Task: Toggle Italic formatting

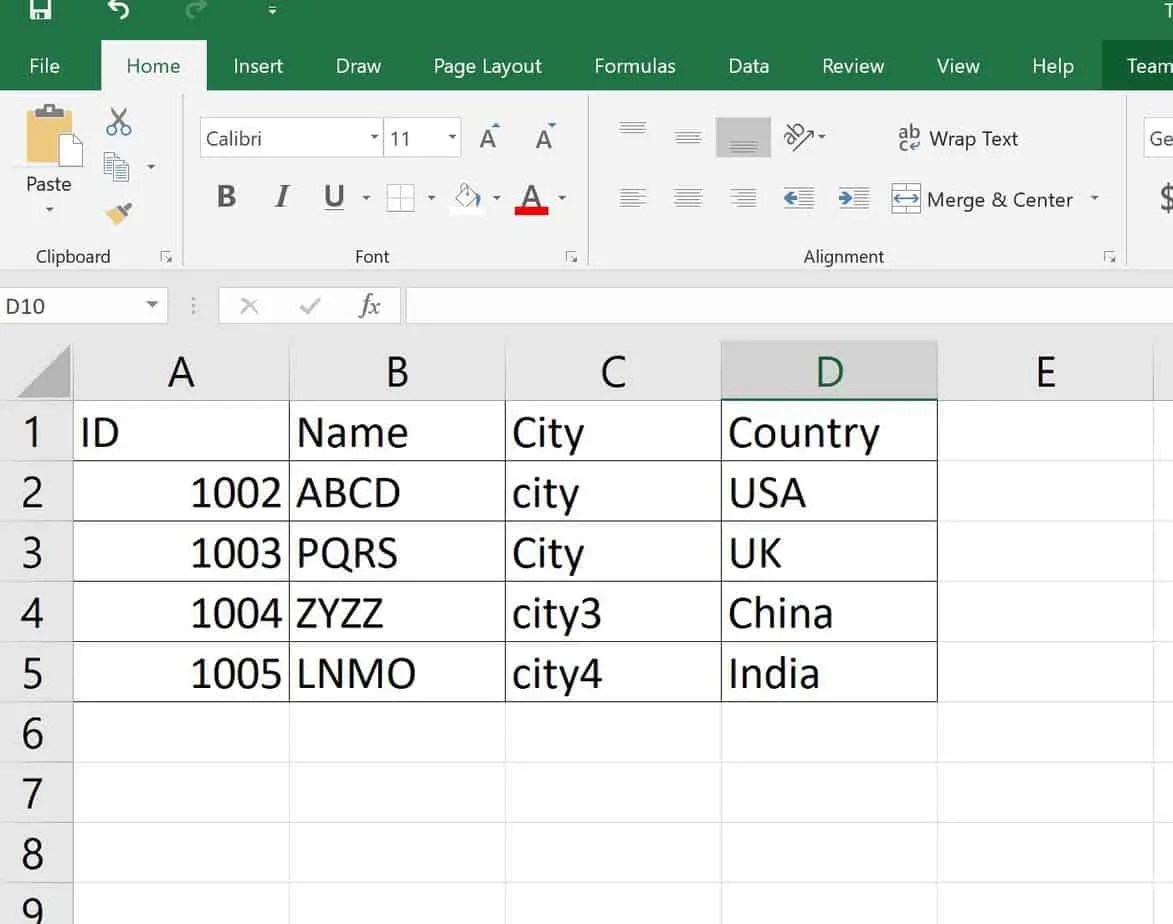Action: click(281, 197)
